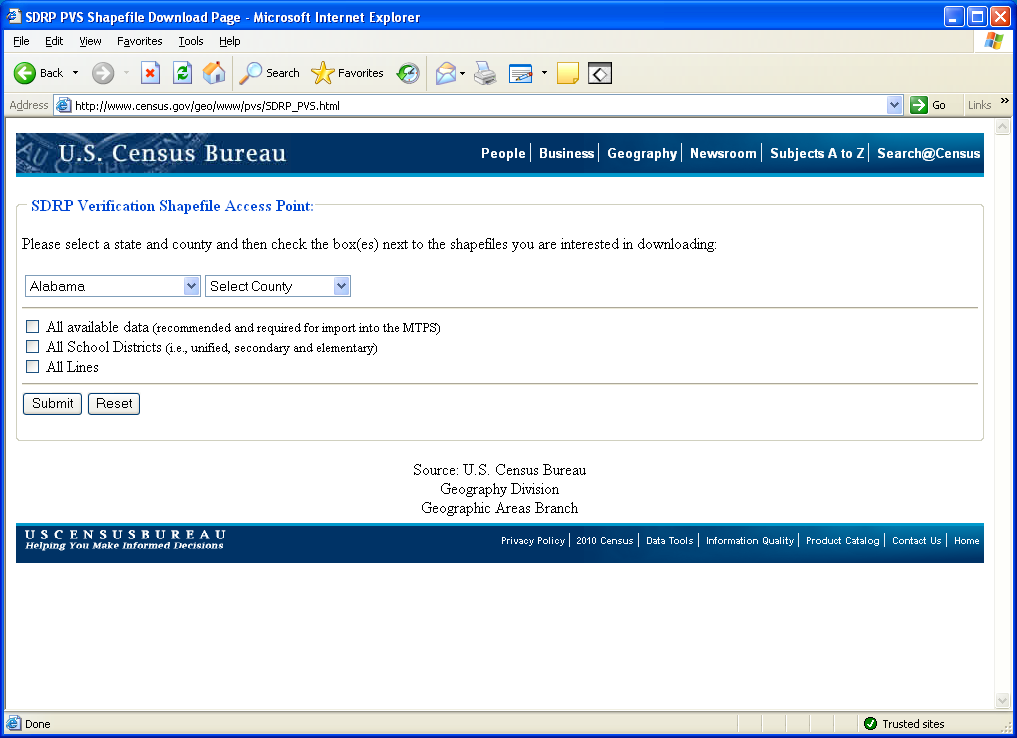Screen dimensions: 1017x738
Task: Open the Edit button dropdown arrow
Action: 544,73
